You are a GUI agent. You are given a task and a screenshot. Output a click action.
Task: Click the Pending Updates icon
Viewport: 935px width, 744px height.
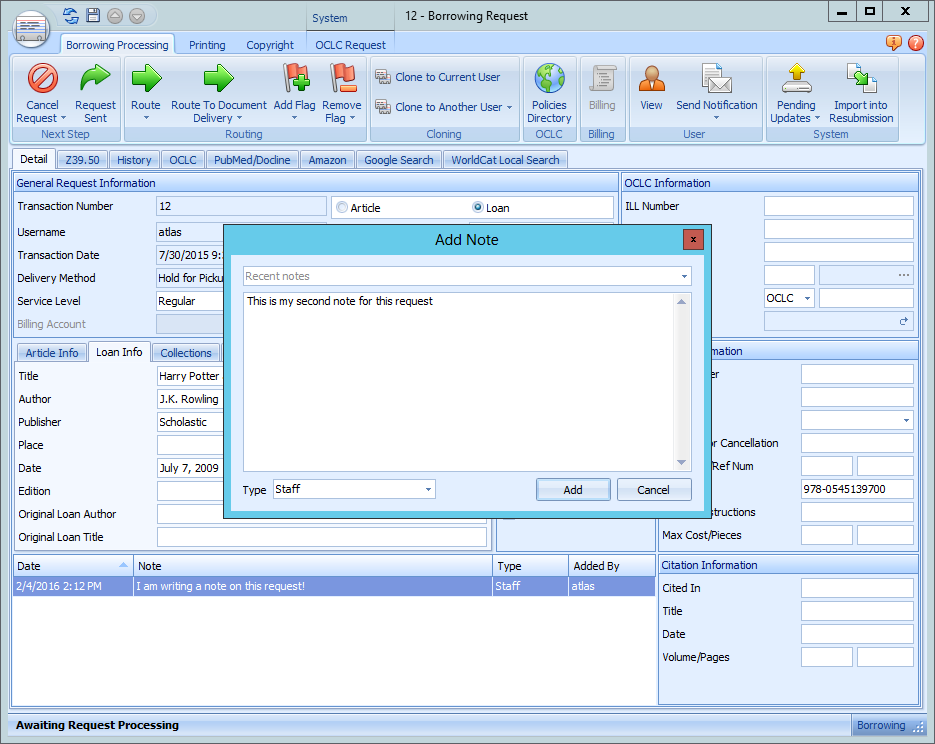(796, 79)
